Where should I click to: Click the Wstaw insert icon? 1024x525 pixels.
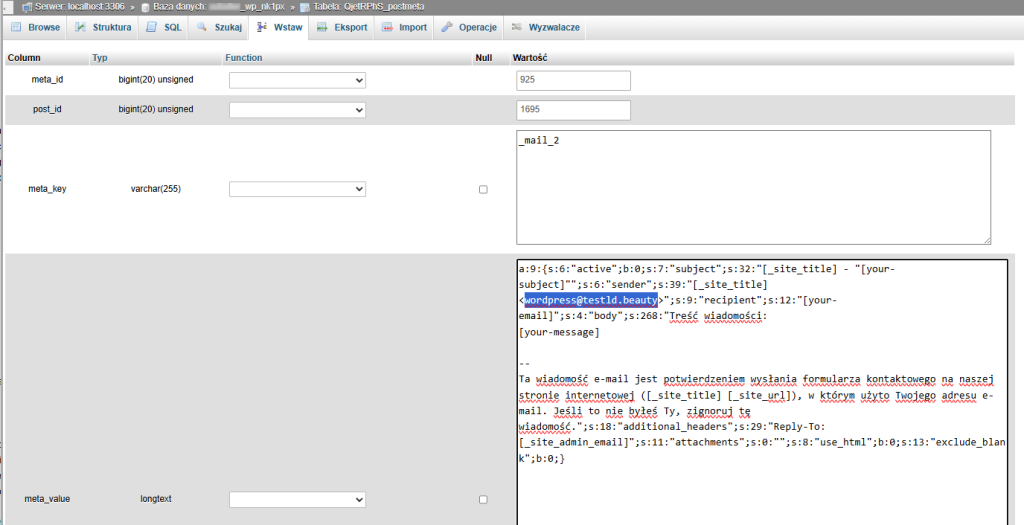tap(262, 27)
